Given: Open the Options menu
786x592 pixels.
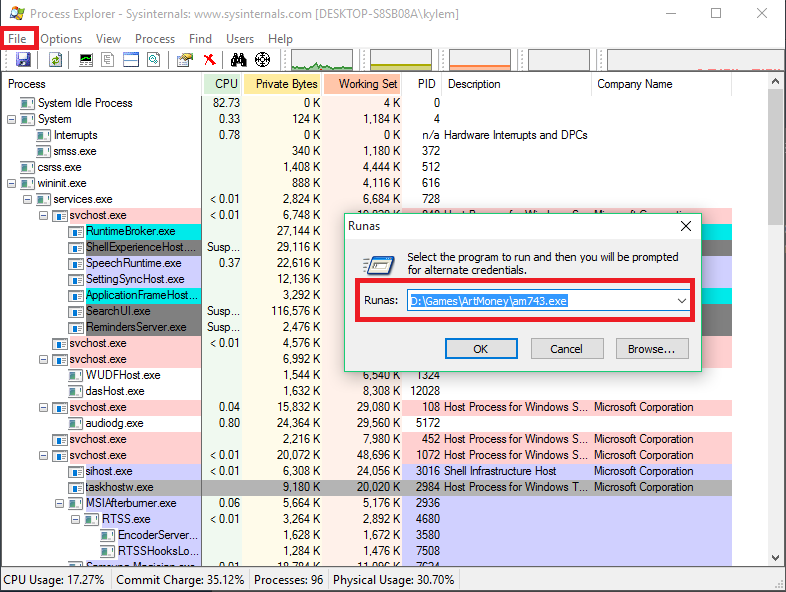Looking at the screenshot, I should coord(61,39).
